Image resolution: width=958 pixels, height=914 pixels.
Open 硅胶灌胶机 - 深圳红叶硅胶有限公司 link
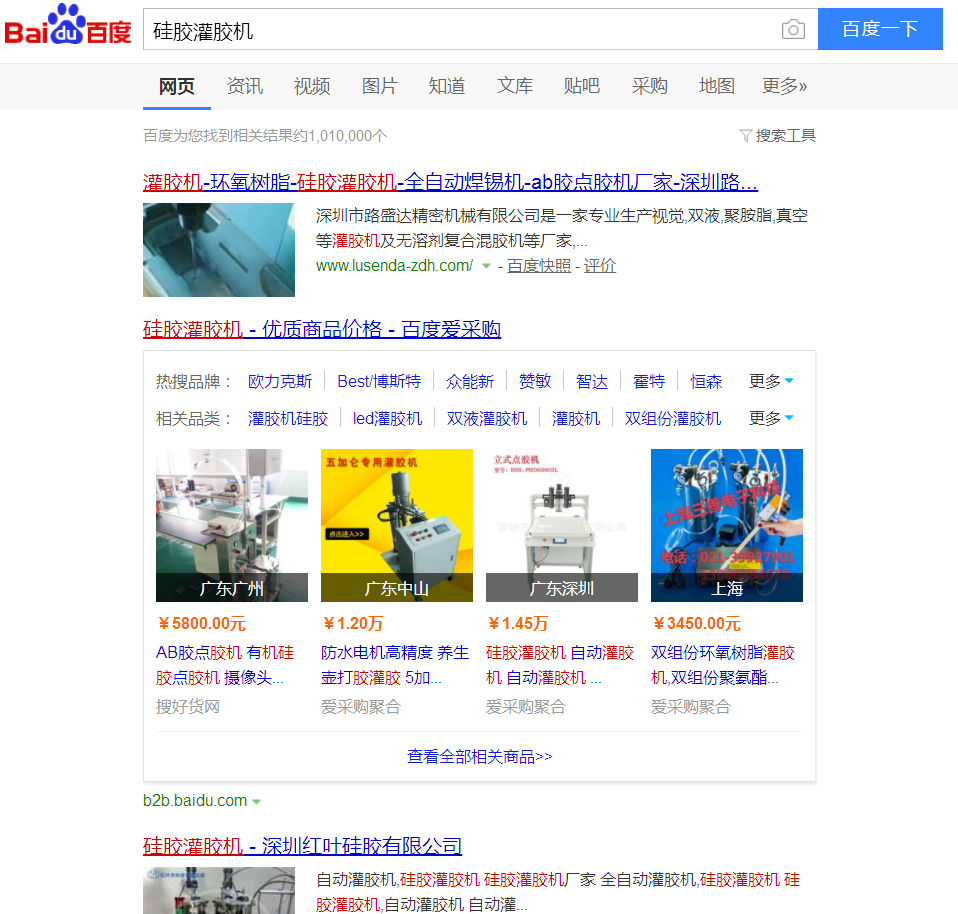click(302, 846)
